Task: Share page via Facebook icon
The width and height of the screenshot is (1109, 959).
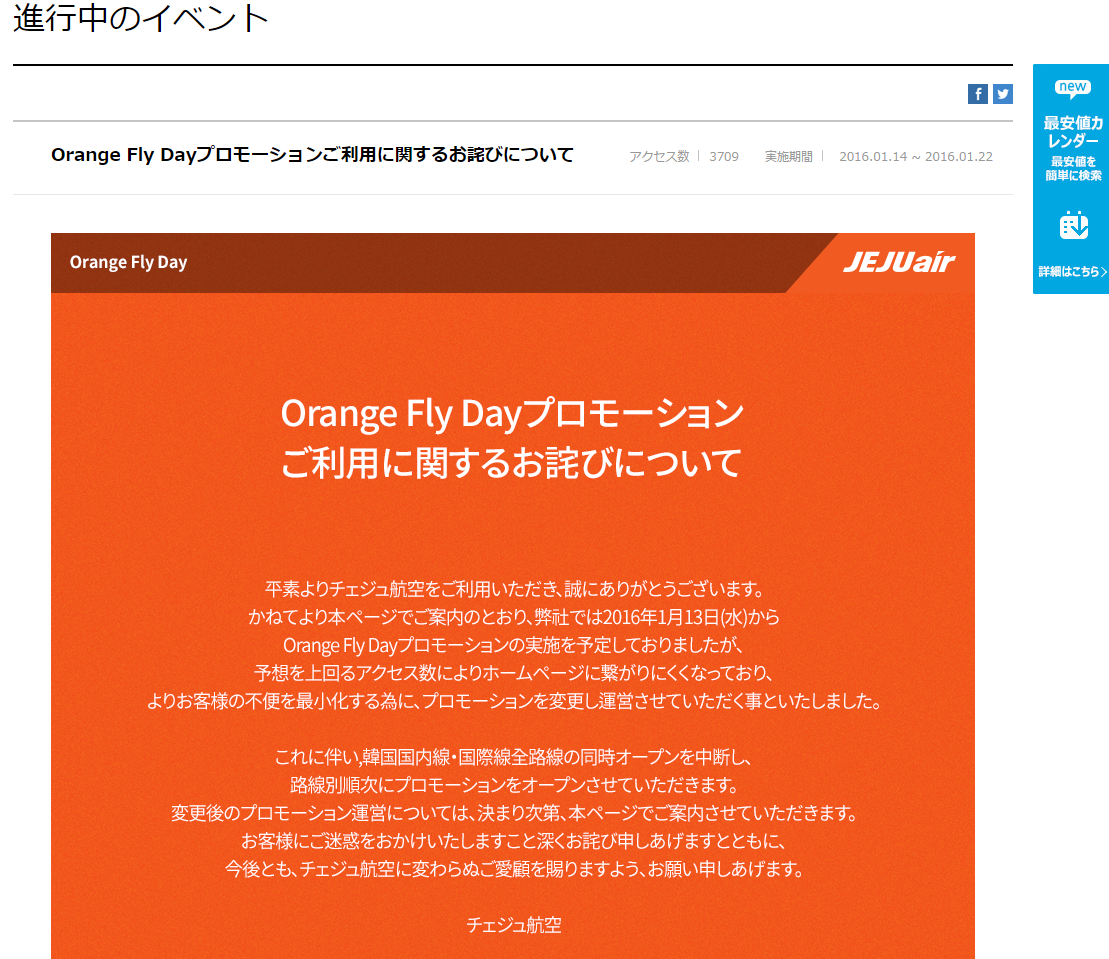Action: [x=977, y=94]
